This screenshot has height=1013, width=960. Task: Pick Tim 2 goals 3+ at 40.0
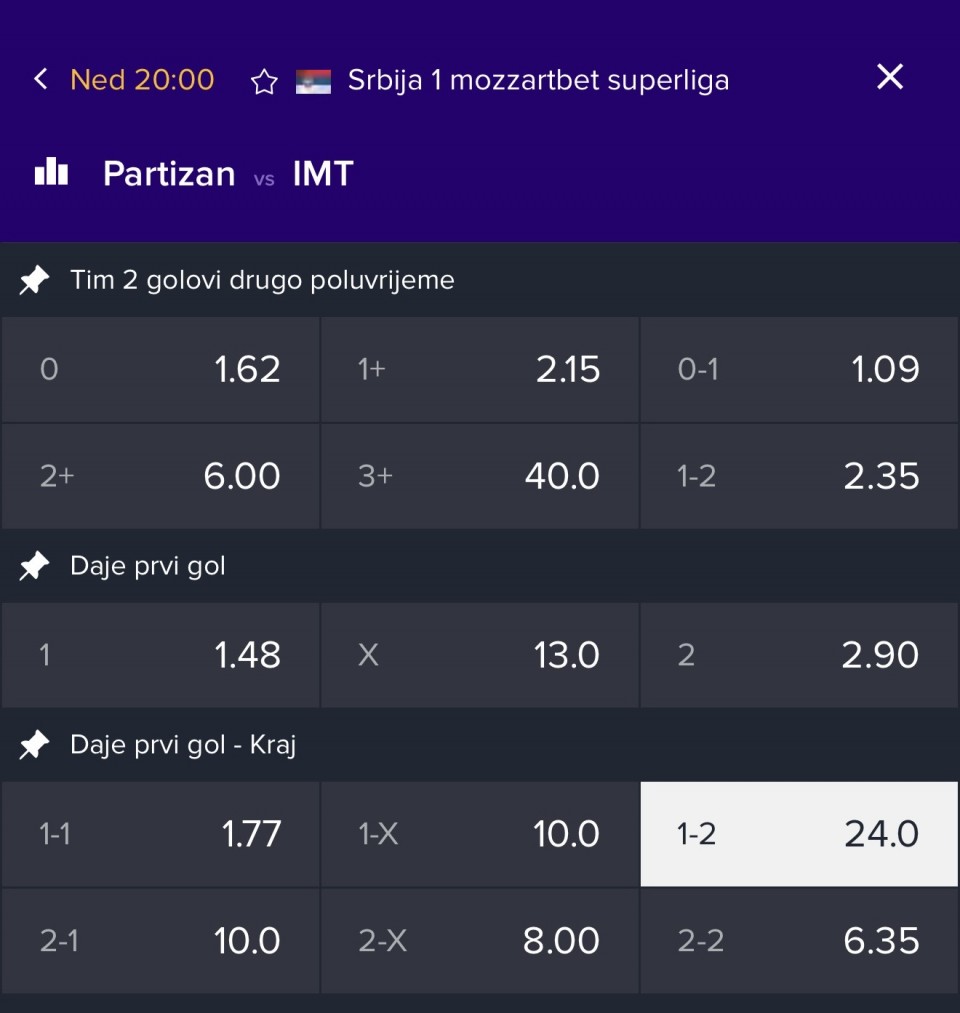[x=480, y=476]
